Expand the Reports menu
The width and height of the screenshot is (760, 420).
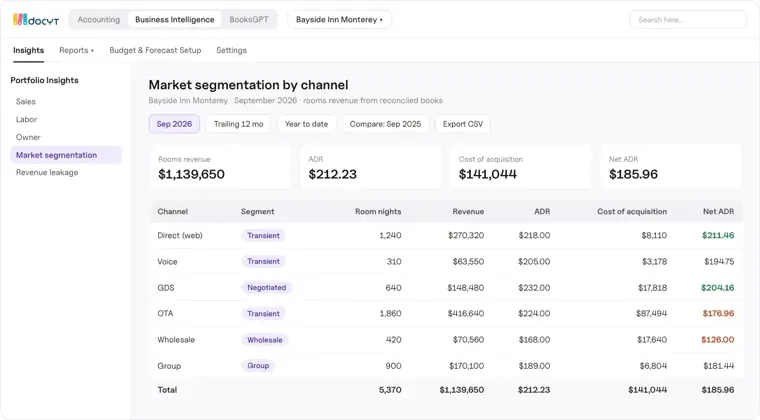pos(77,50)
